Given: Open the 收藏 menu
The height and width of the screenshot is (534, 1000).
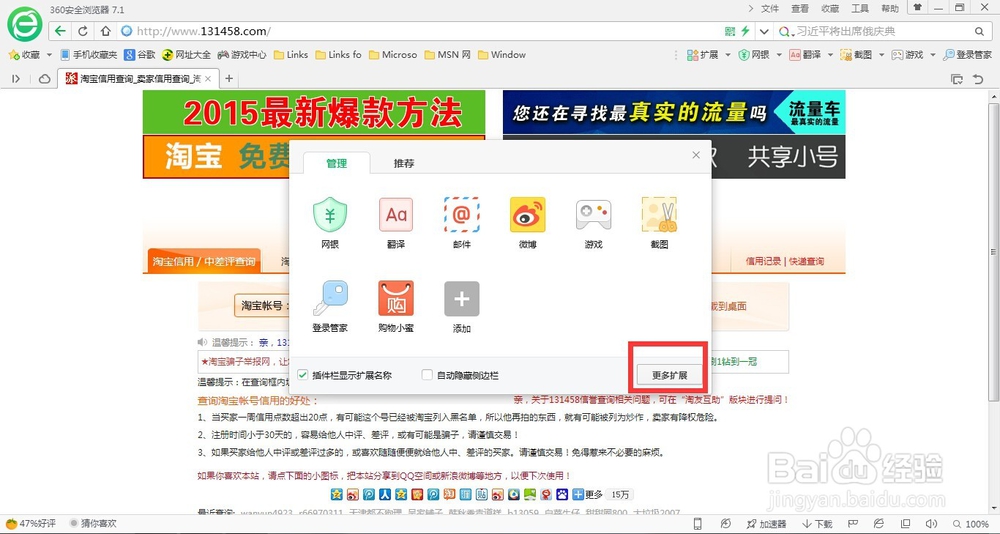Looking at the screenshot, I should click(830, 8).
